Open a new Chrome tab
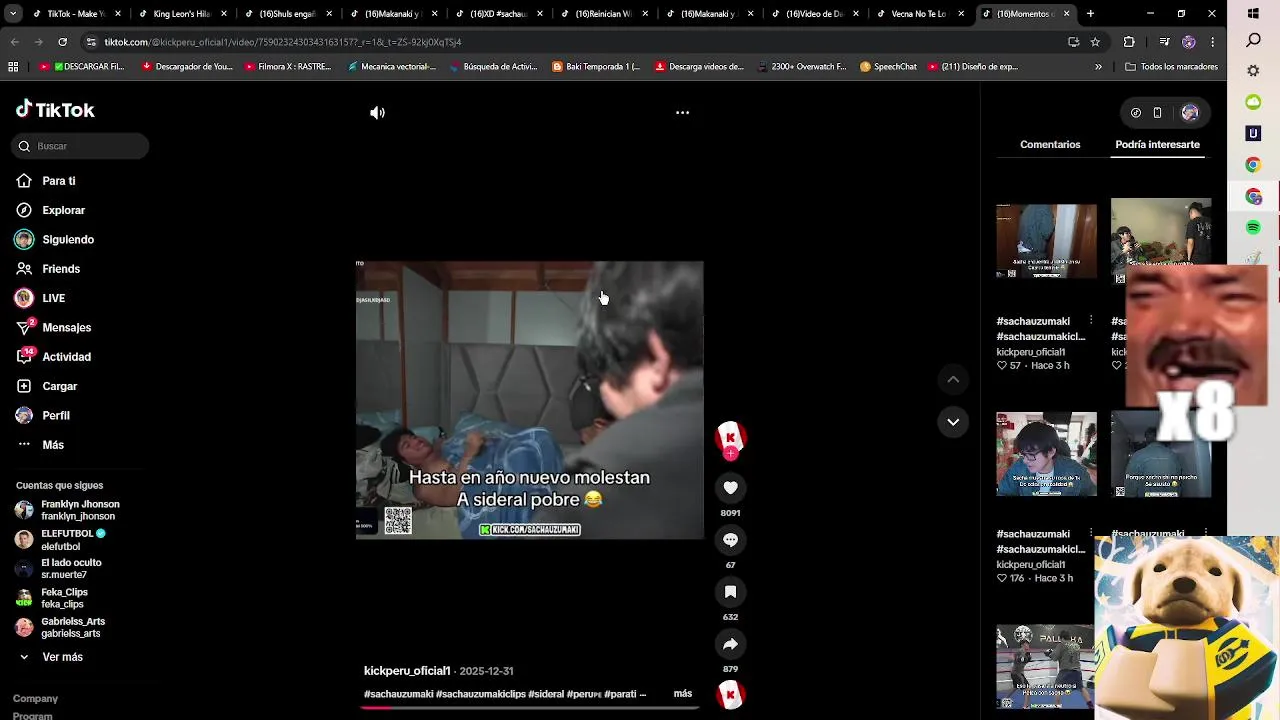The height and width of the screenshot is (720, 1280). point(1090,14)
